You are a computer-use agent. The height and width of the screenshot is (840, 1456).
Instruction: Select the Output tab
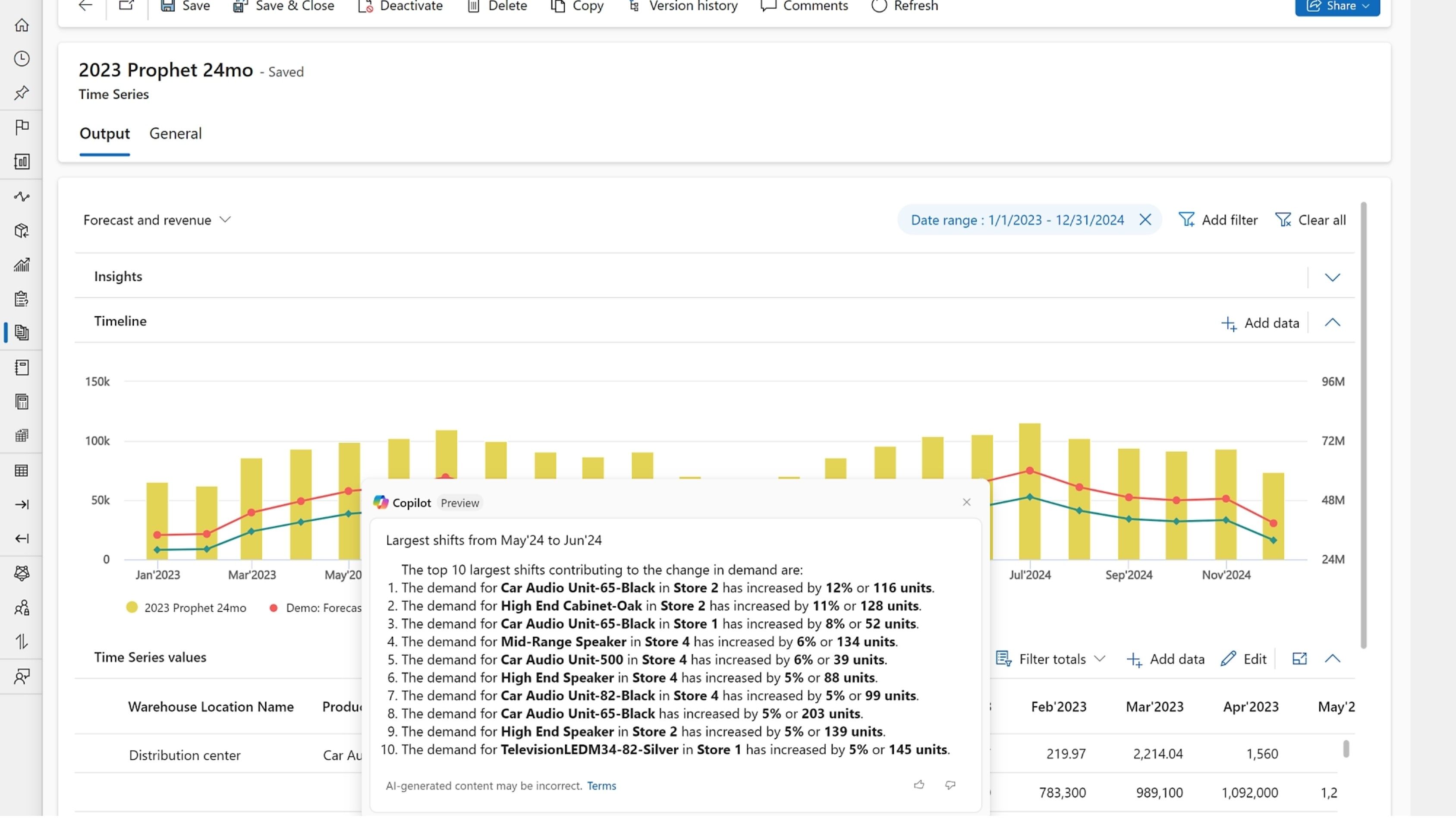click(x=104, y=133)
